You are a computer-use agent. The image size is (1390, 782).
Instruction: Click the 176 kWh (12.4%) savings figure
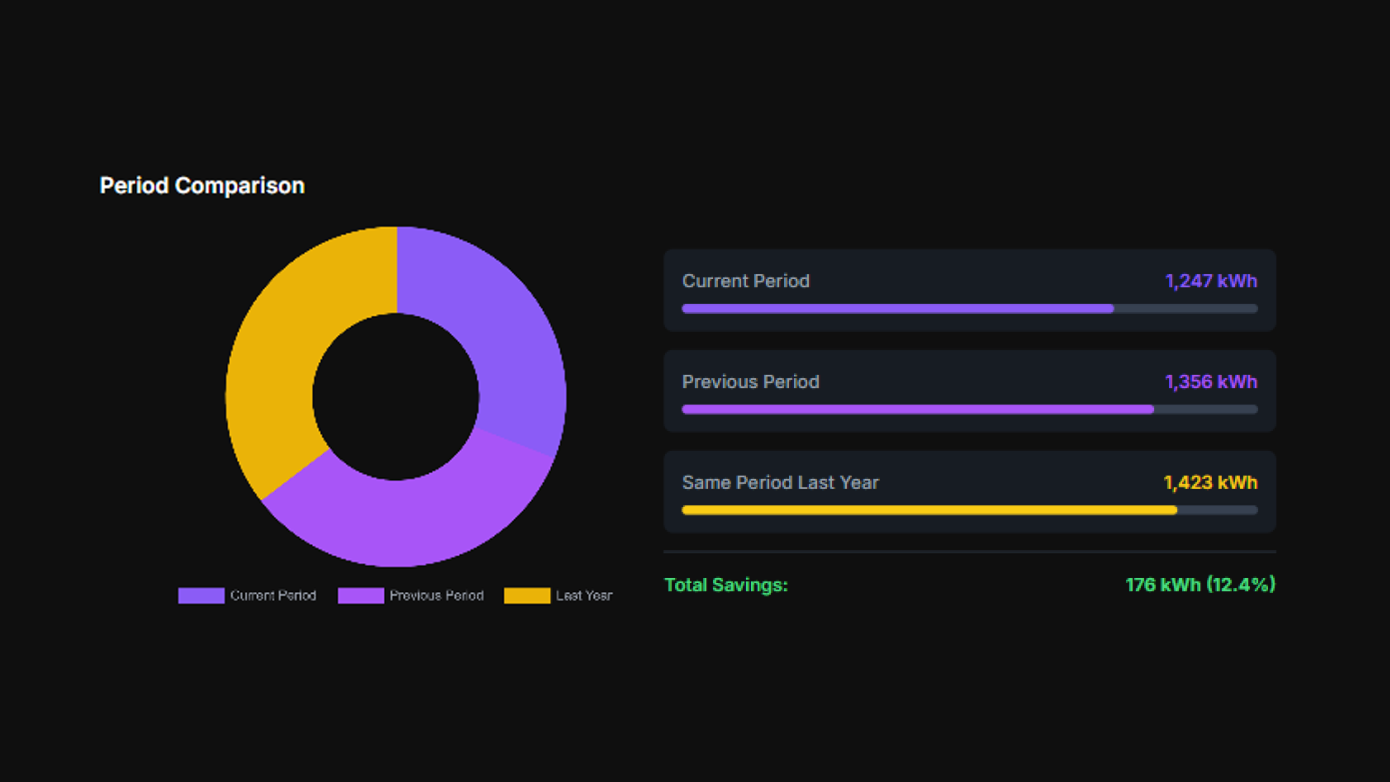[x=1200, y=585]
